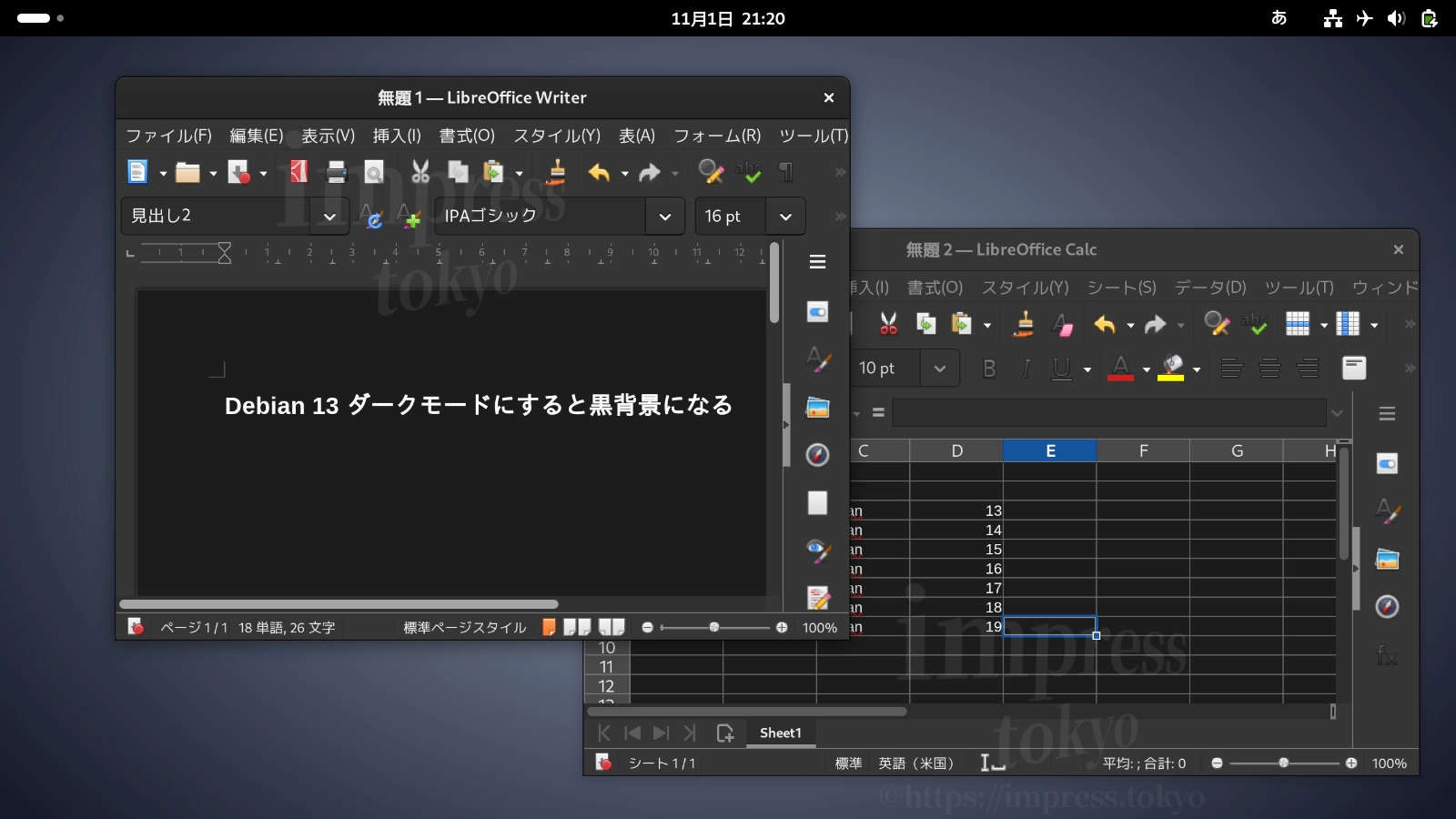This screenshot has height=819, width=1456.
Task: Select Sheet1 tab in Calc
Action: click(781, 733)
